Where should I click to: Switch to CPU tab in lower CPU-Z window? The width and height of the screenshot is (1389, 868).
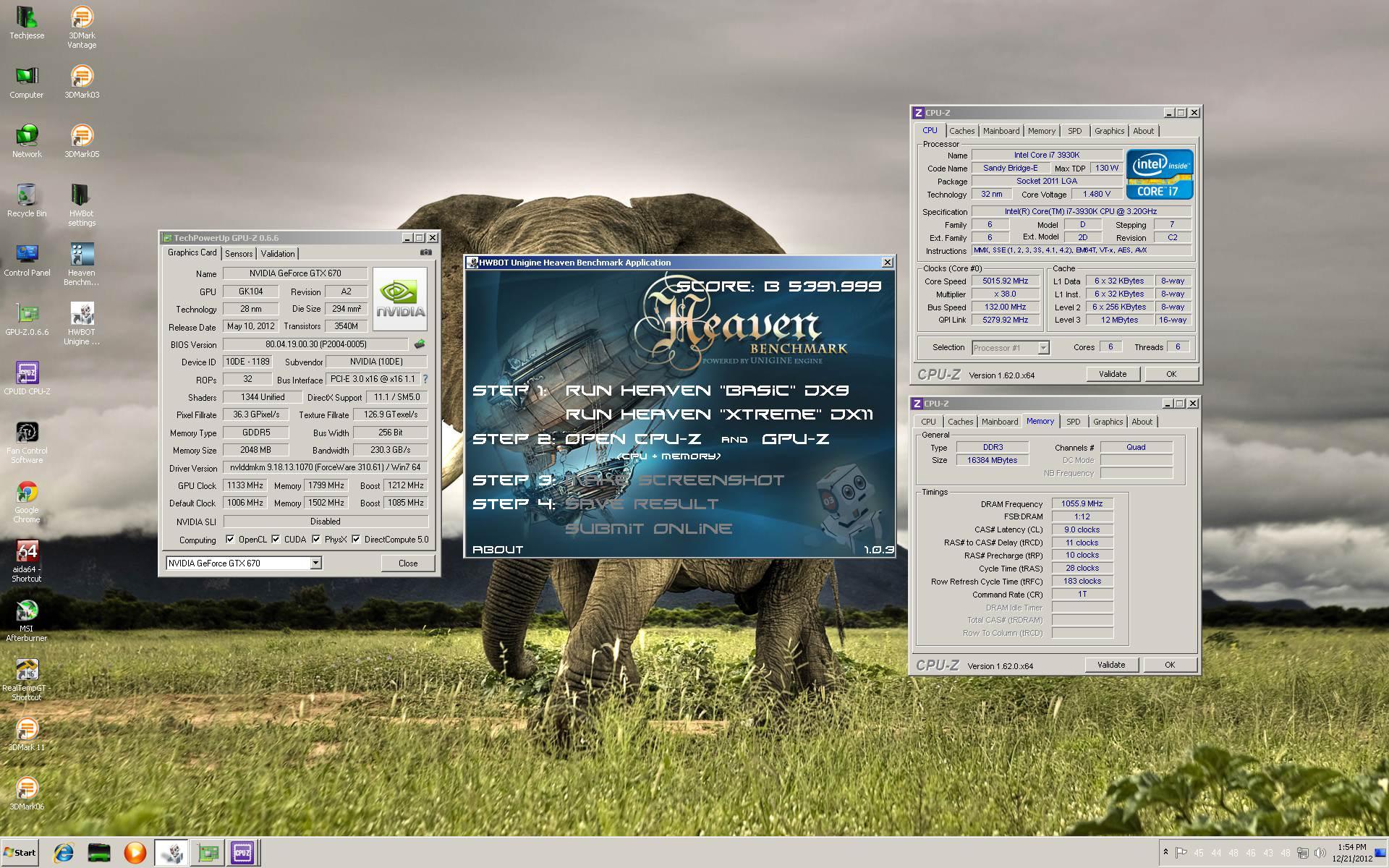(x=928, y=422)
